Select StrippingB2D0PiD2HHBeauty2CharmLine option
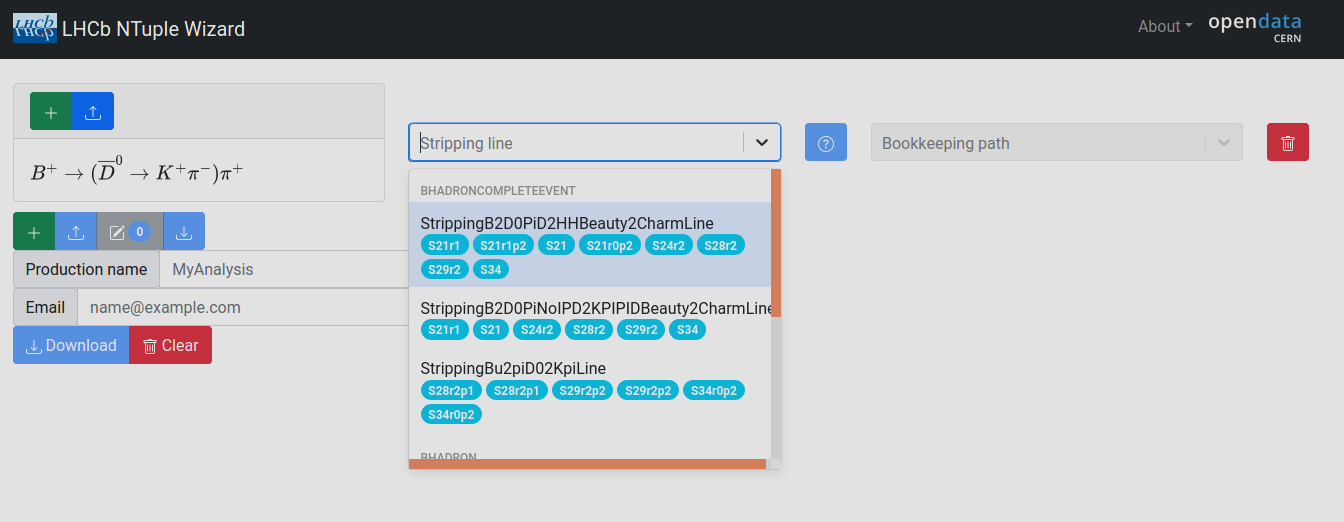The height and width of the screenshot is (522, 1344). tap(567, 223)
